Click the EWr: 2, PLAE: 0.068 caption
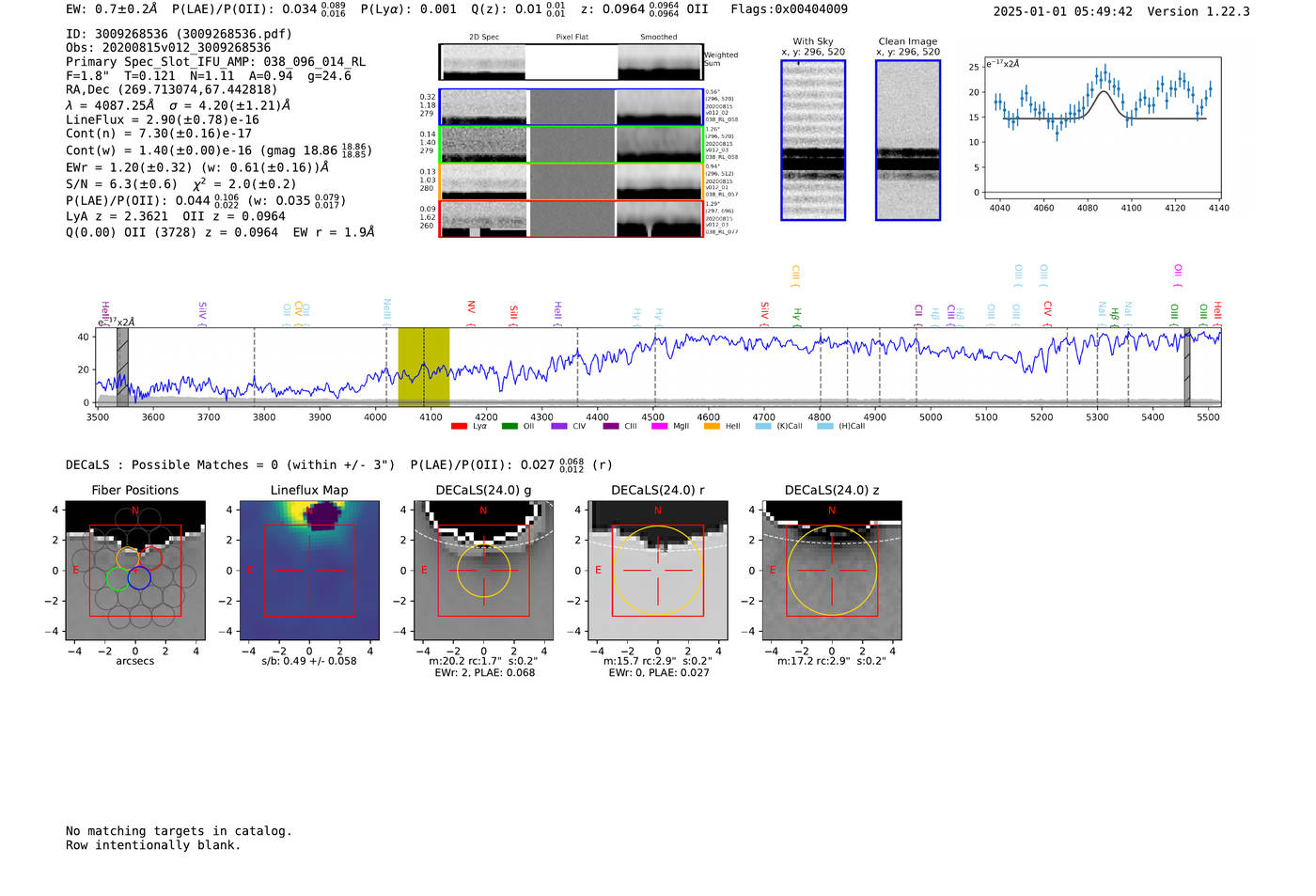The width and height of the screenshot is (1316, 896). pyautogui.click(x=484, y=673)
